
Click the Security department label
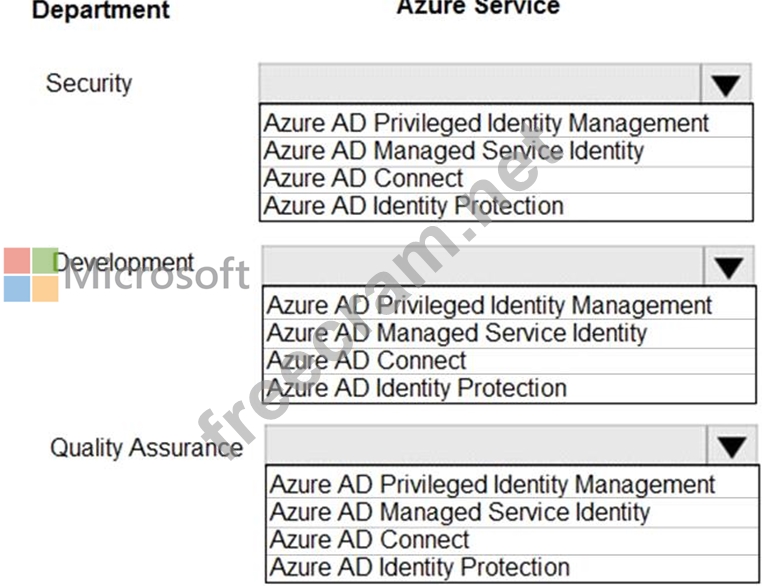click(x=89, y=84)
